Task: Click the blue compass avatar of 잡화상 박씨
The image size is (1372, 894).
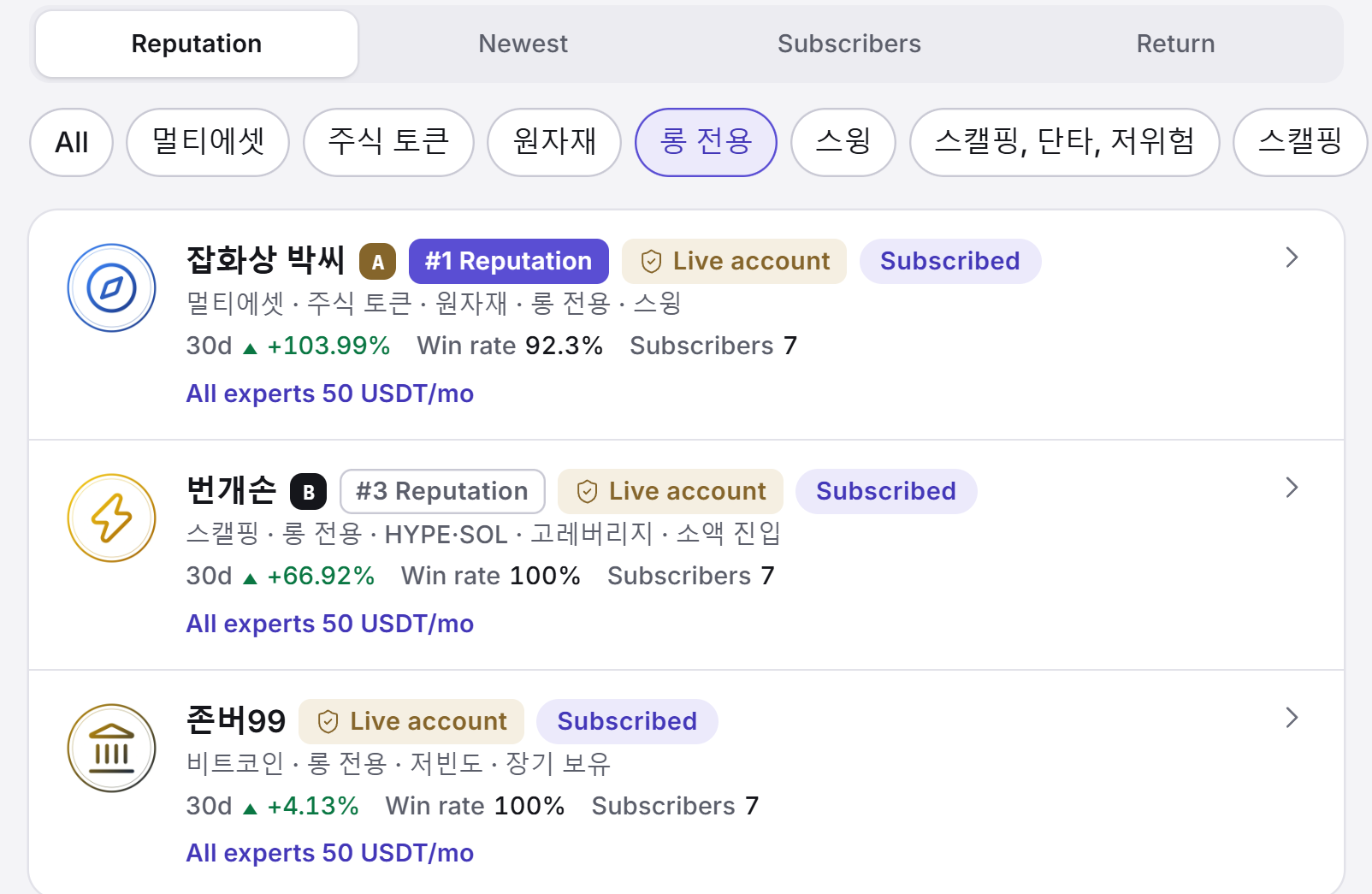Action: coord(111,289)
